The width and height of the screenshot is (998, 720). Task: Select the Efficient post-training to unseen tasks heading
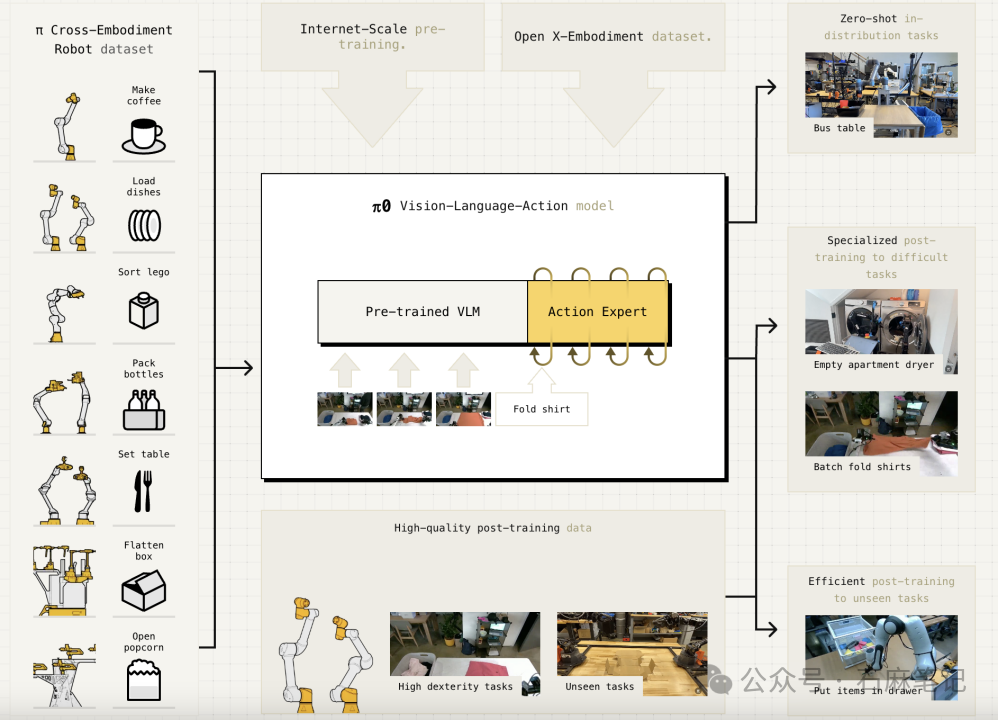click(x=881, y=589)
